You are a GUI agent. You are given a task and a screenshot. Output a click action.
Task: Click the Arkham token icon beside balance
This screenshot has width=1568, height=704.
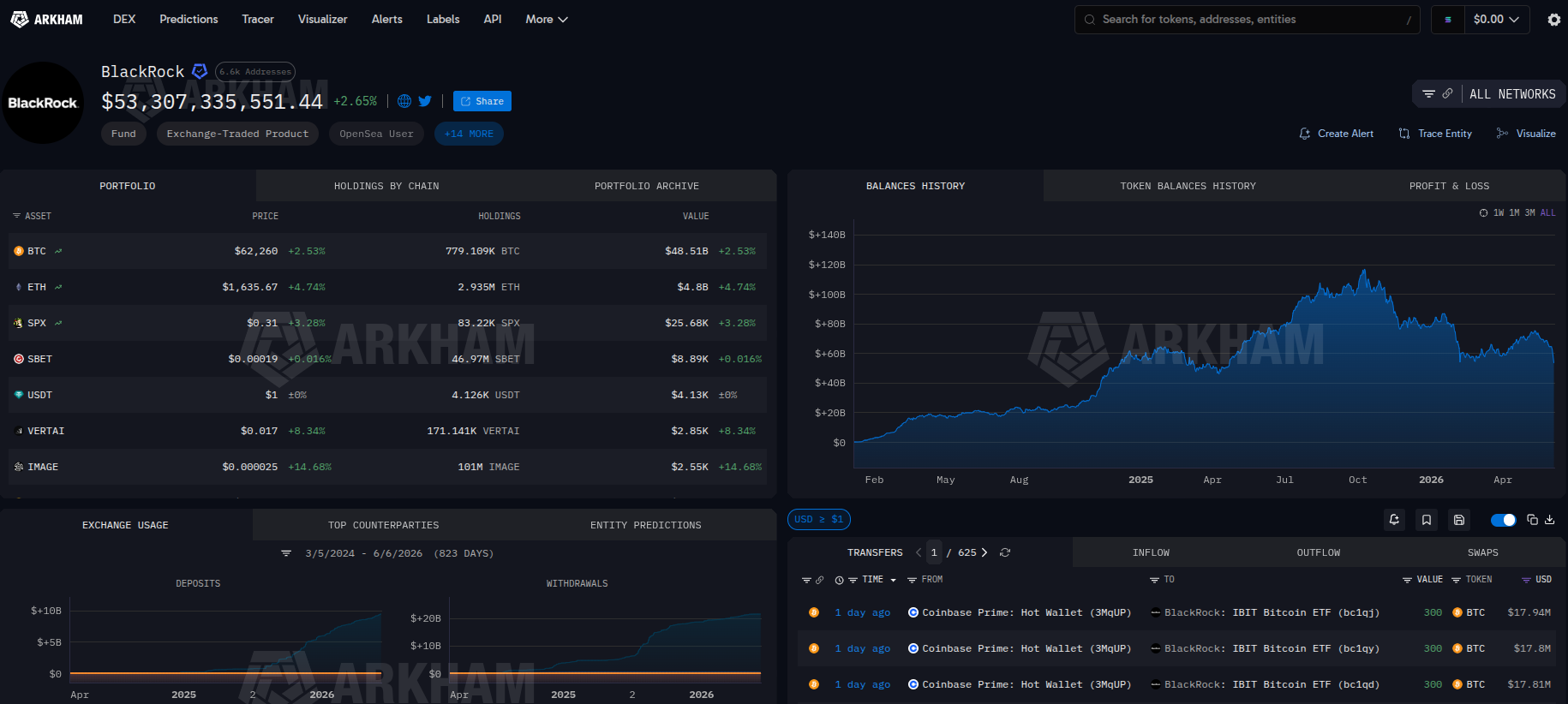(1448, 20)
